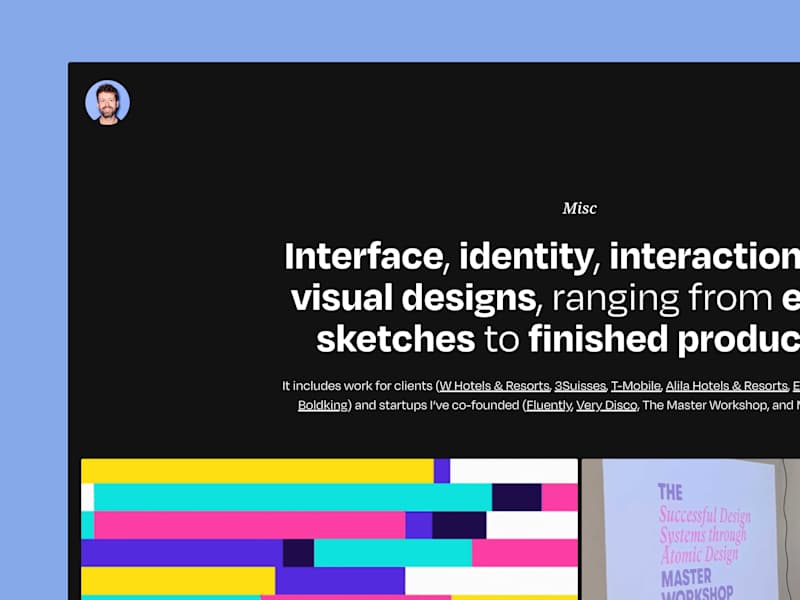Viewport: 800px width, 600px height.
Task: Go to the Very Disco link
Action: point(607,405)
